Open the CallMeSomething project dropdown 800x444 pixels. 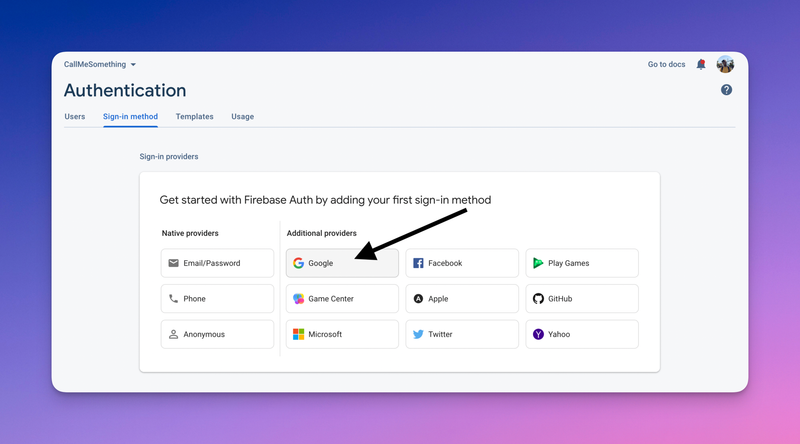pos(100,64)
